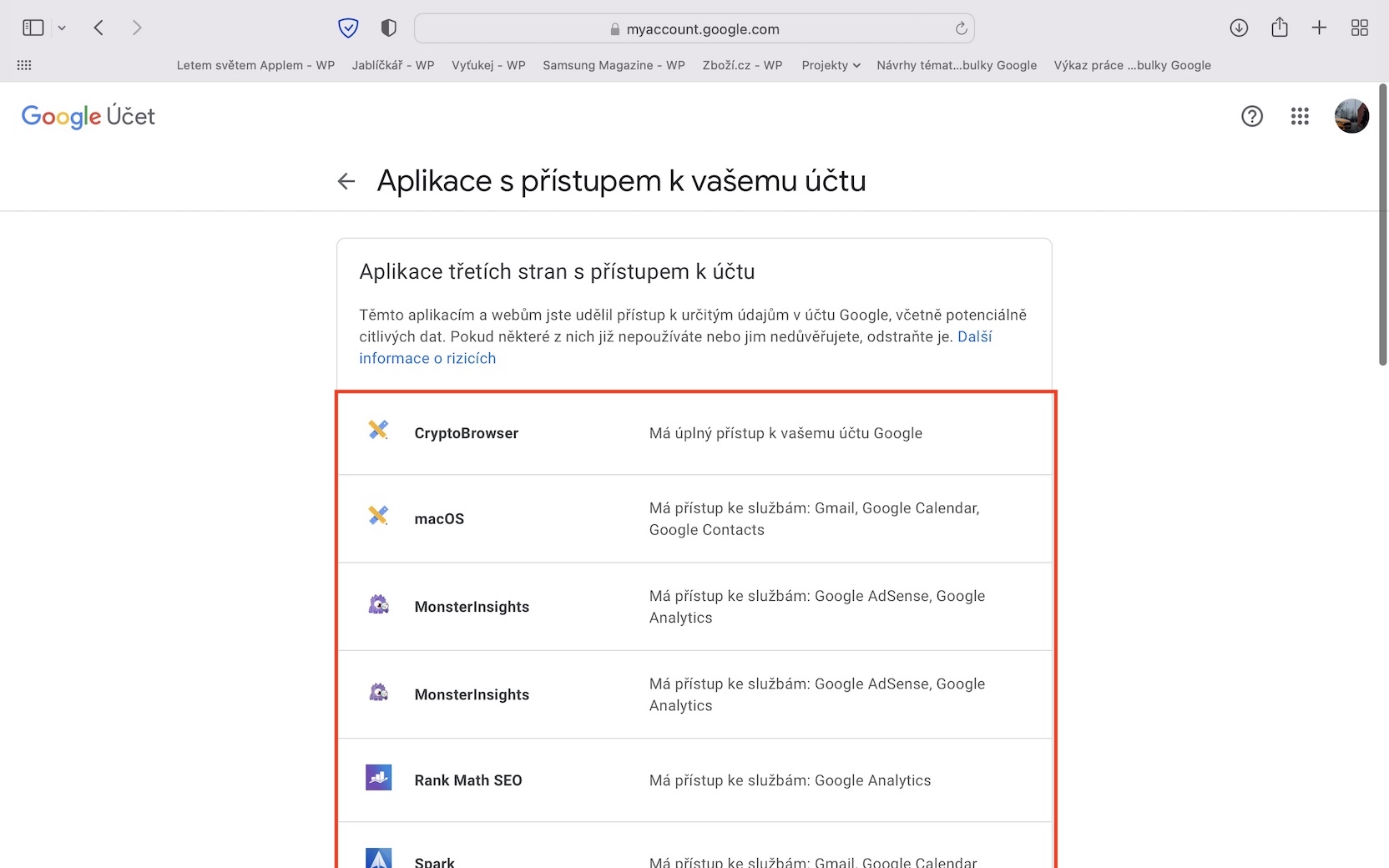Expand the Projekty bookmarks folder
The image size is (1389, 868).
tap(831, 65)
